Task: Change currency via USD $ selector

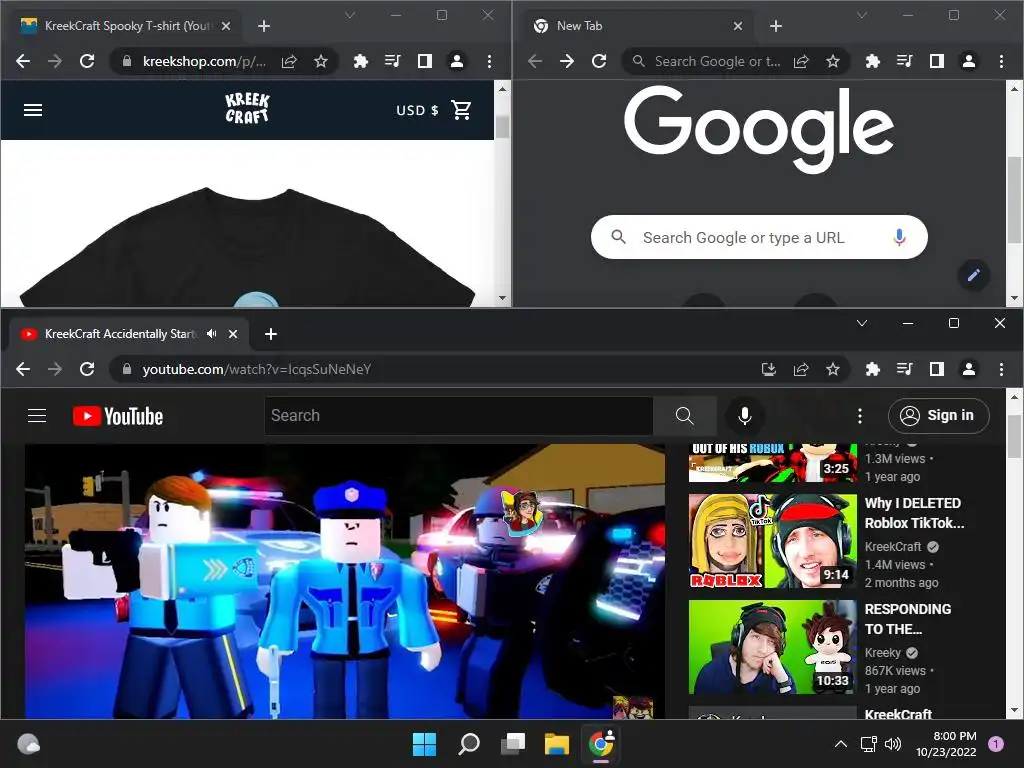Action: [x=417, y=110]
